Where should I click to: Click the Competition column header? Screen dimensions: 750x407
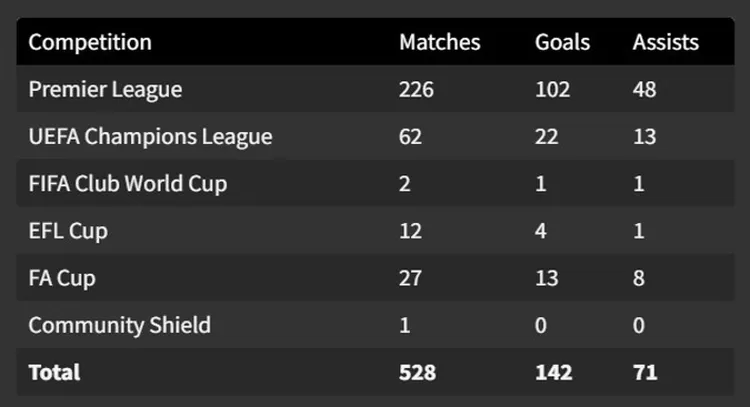(90, 42)
